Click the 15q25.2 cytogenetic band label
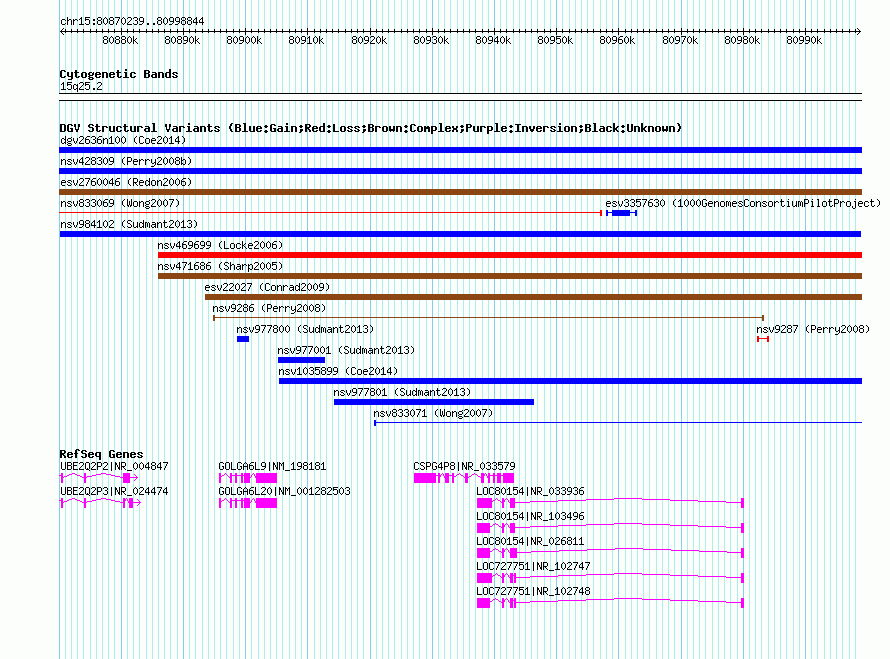This screenshot has height=659, width=890. [x=81, y=86]
